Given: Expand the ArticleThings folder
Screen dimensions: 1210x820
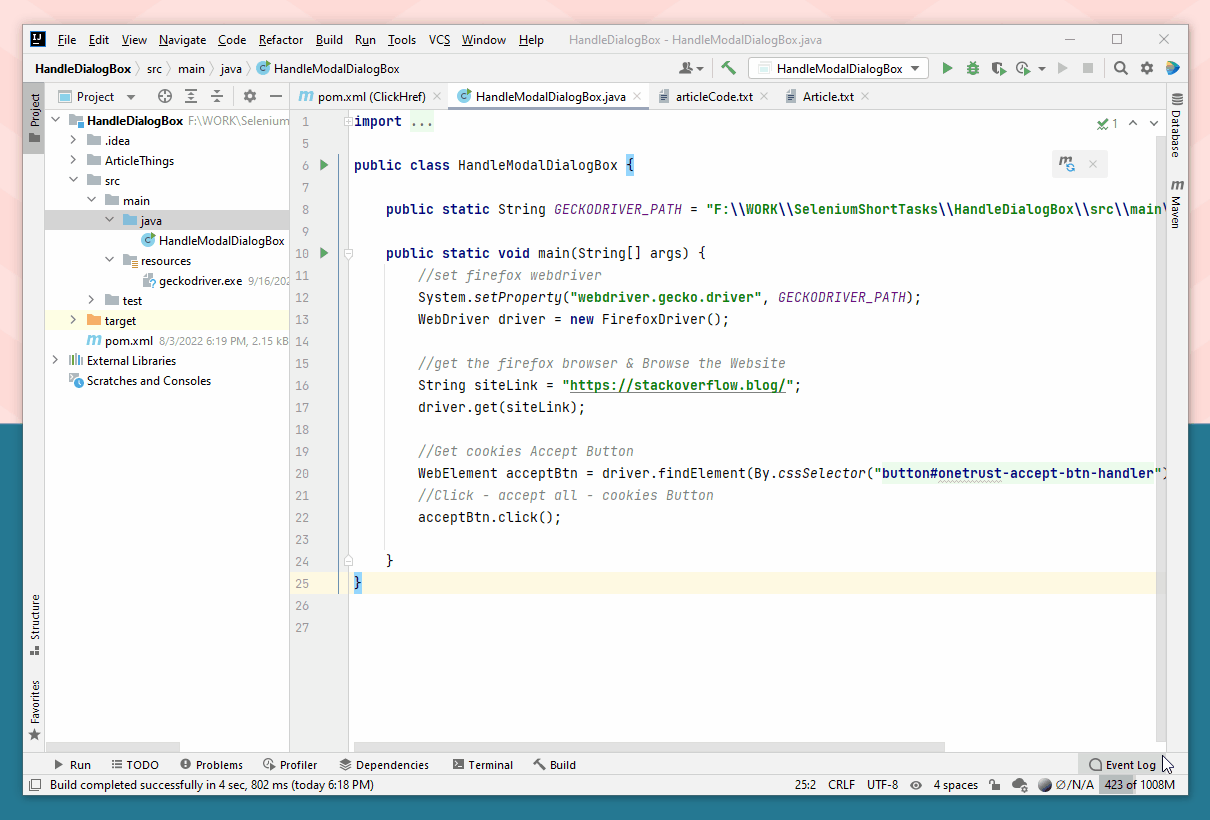Looking at the screenshot, I should point(73,160).
